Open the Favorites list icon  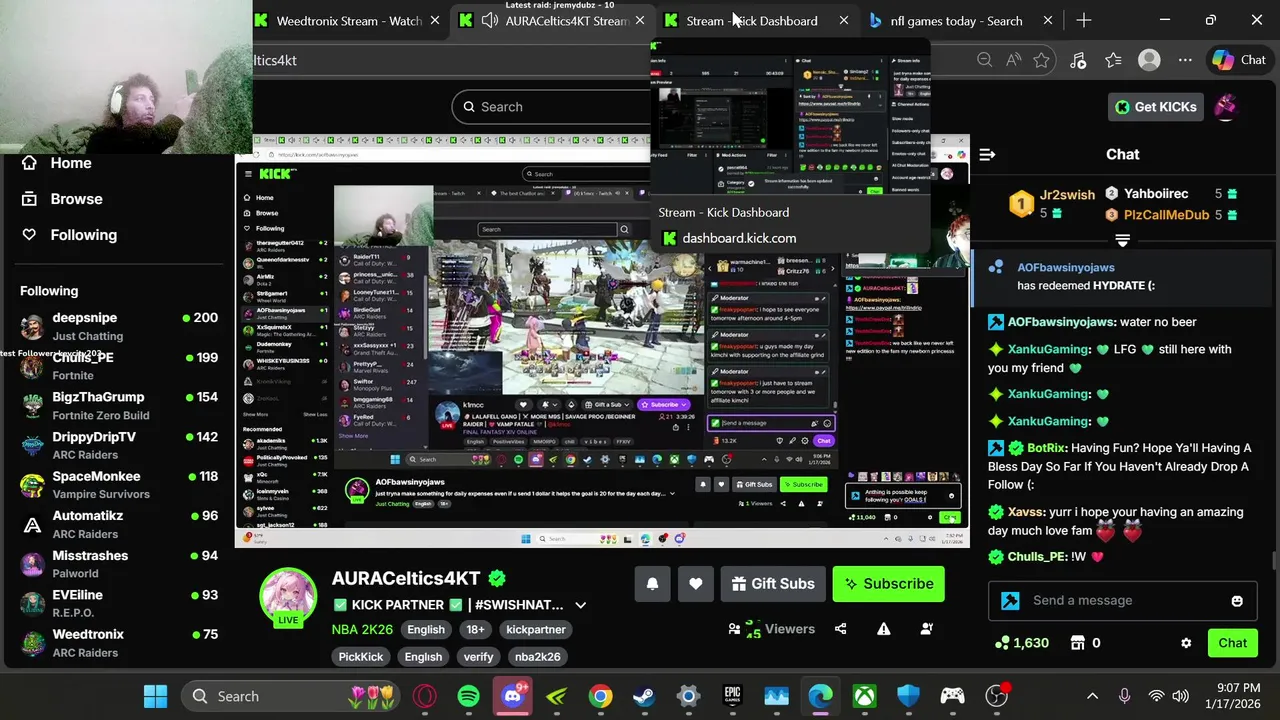1113,60
